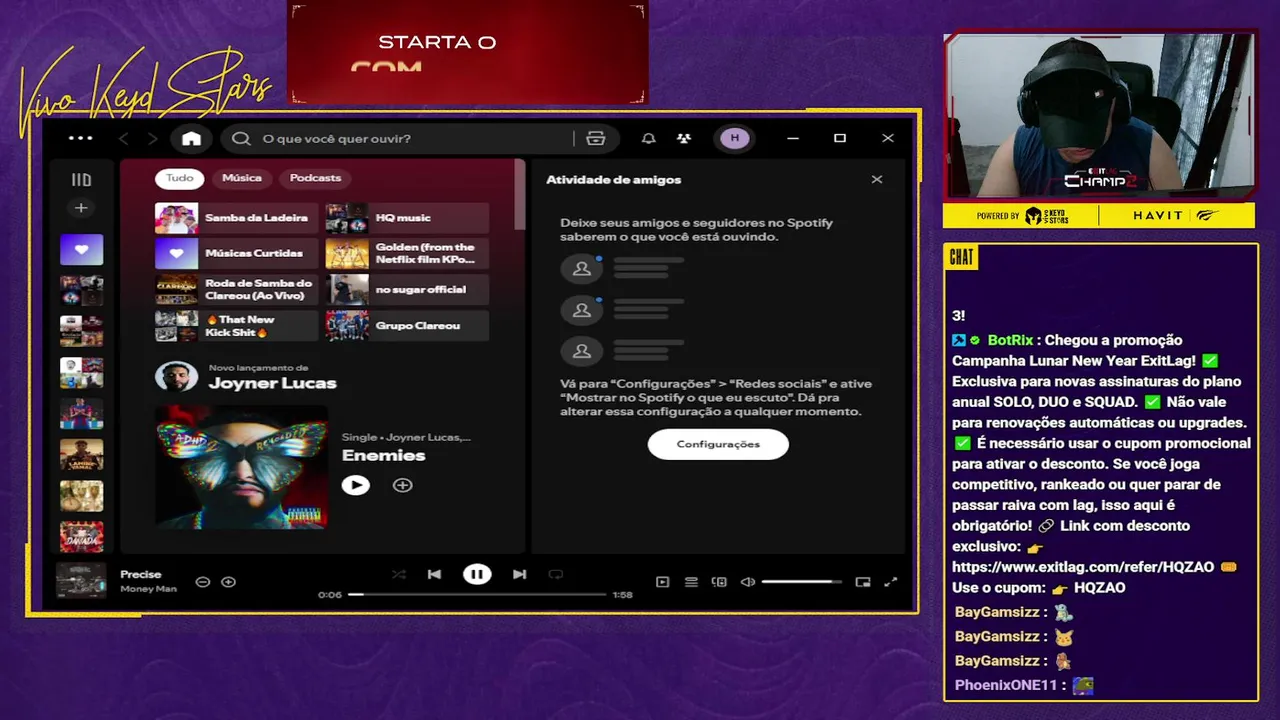Skip to next track
Screen dimensions: 1280x720
(519, 574)
